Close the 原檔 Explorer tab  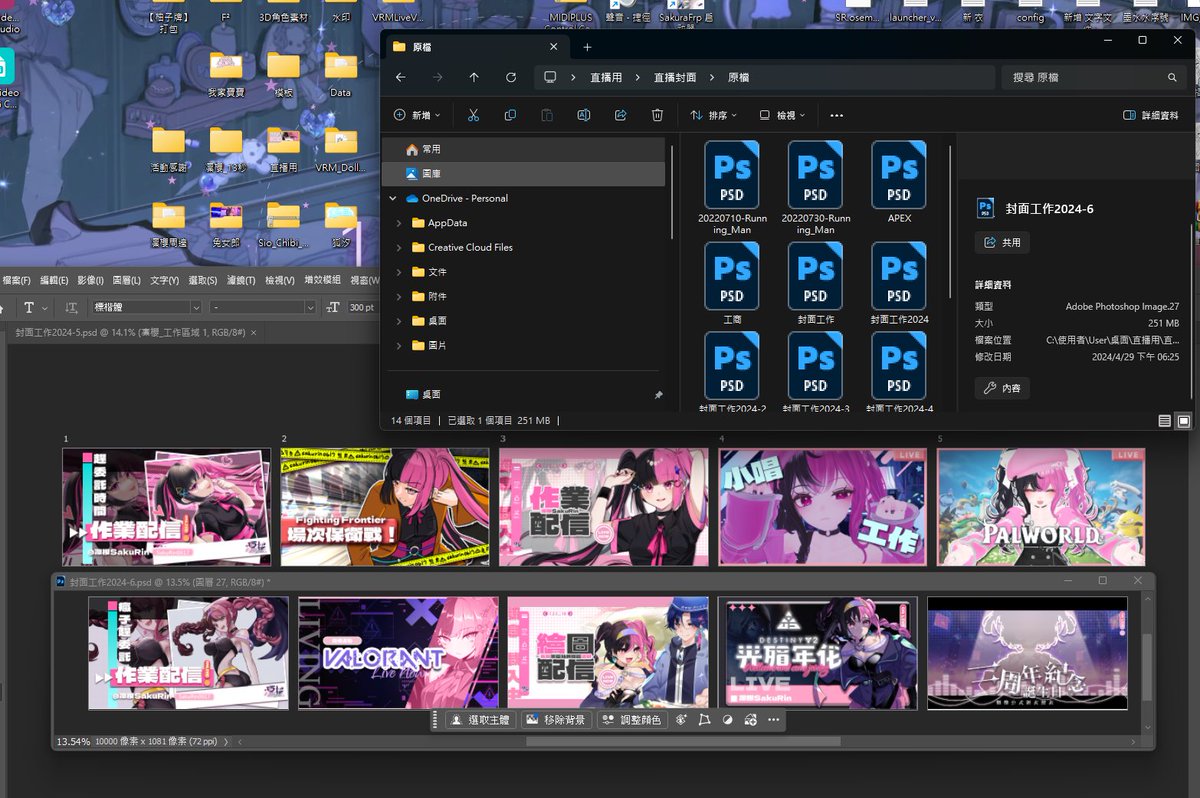[554, 47]
